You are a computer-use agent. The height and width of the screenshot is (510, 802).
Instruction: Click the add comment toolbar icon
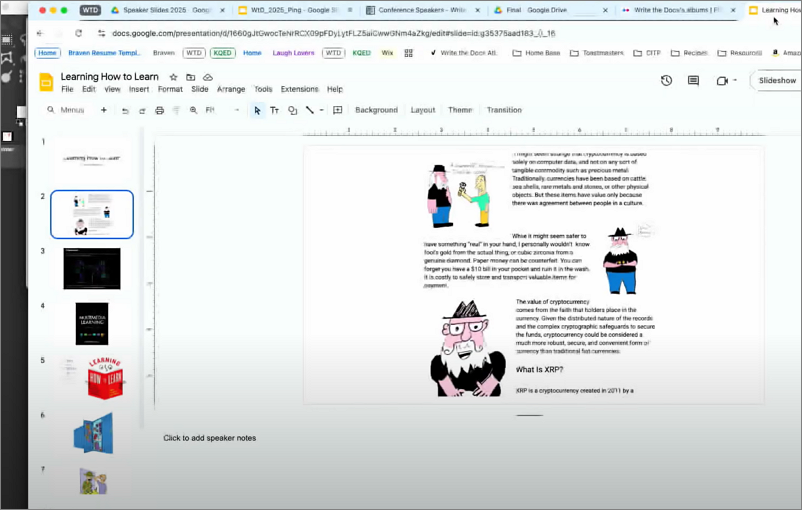pyautogui.click(x=338, y=110)
